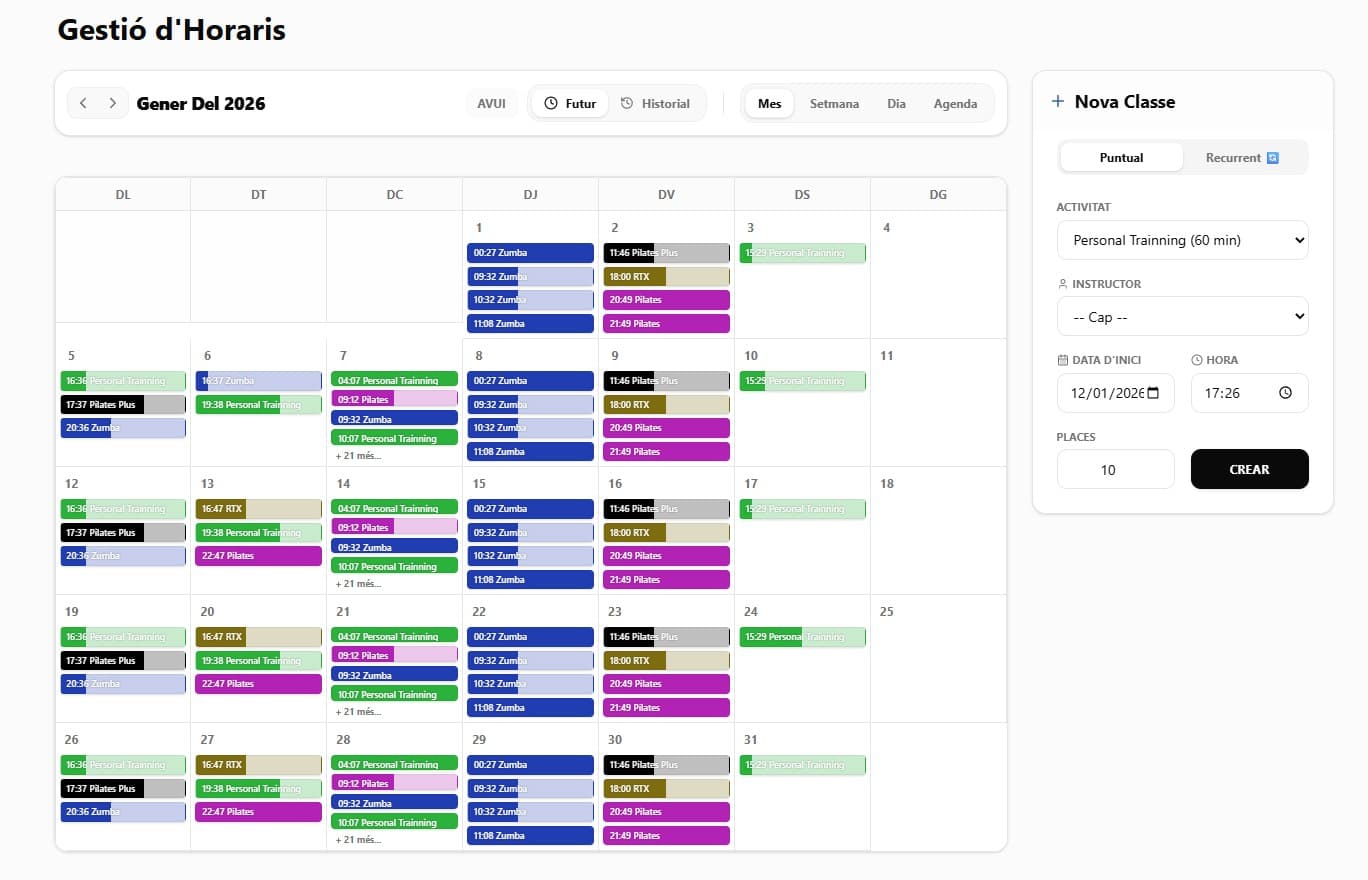This screenshot has height=880, width=1368.
Task: Keep Puntual mode selected
Action: [x=1121, y=157]
